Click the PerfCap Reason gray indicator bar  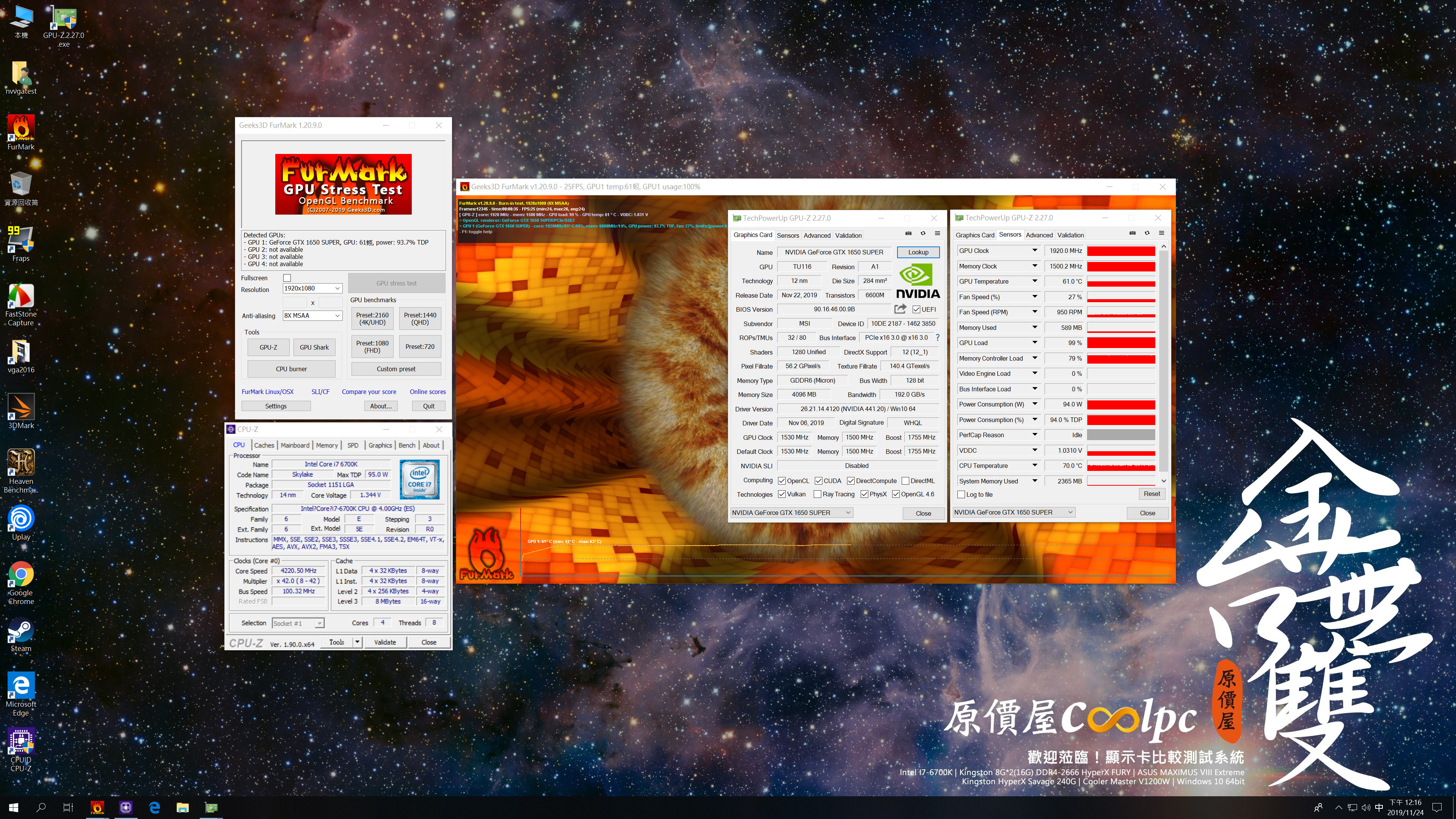tap(1121, 435)
